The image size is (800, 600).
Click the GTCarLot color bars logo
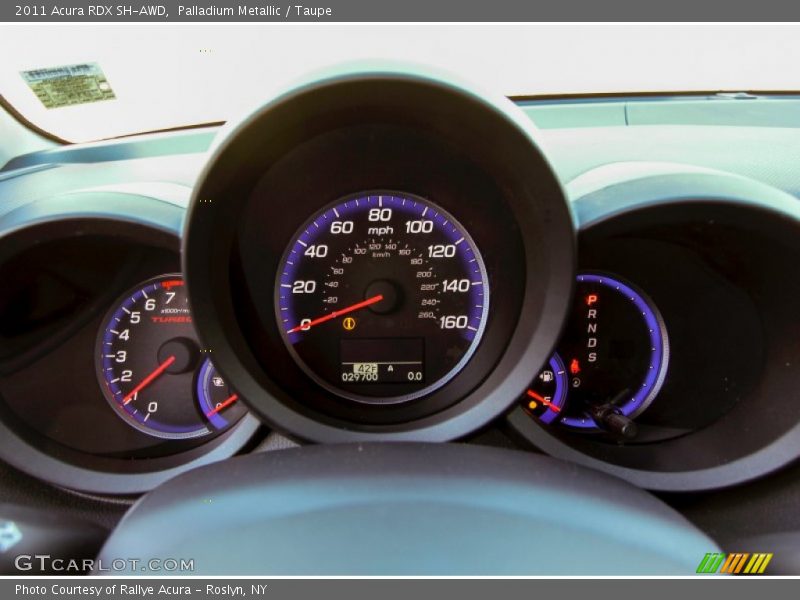point(734,563)
